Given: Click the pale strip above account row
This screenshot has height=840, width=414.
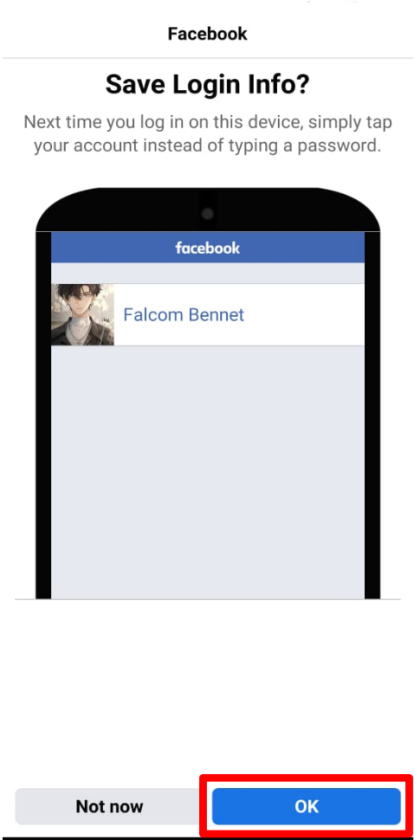Looking at the screenshot, I should point(208,273).
